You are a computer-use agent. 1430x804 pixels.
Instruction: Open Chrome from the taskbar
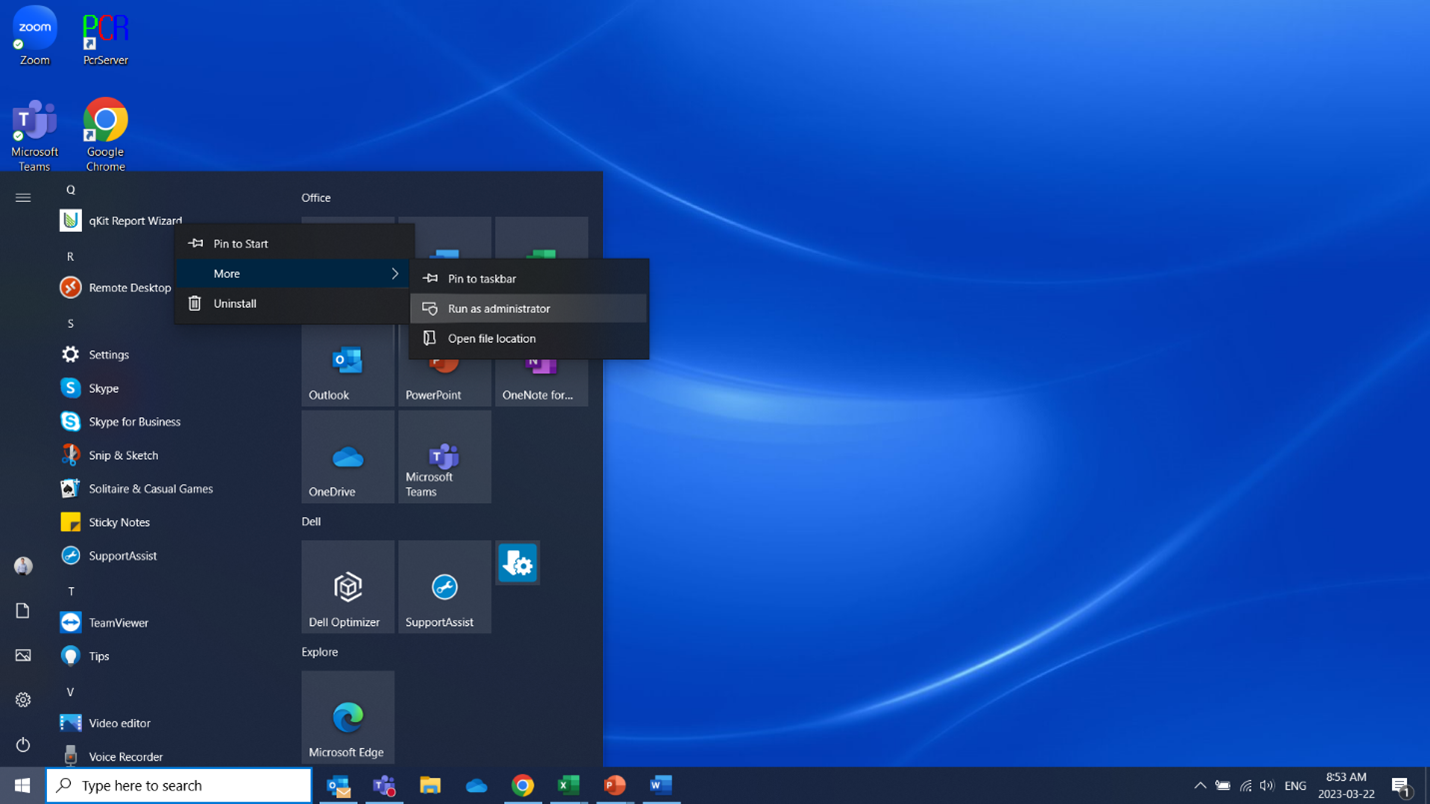(x=522, y=786)
